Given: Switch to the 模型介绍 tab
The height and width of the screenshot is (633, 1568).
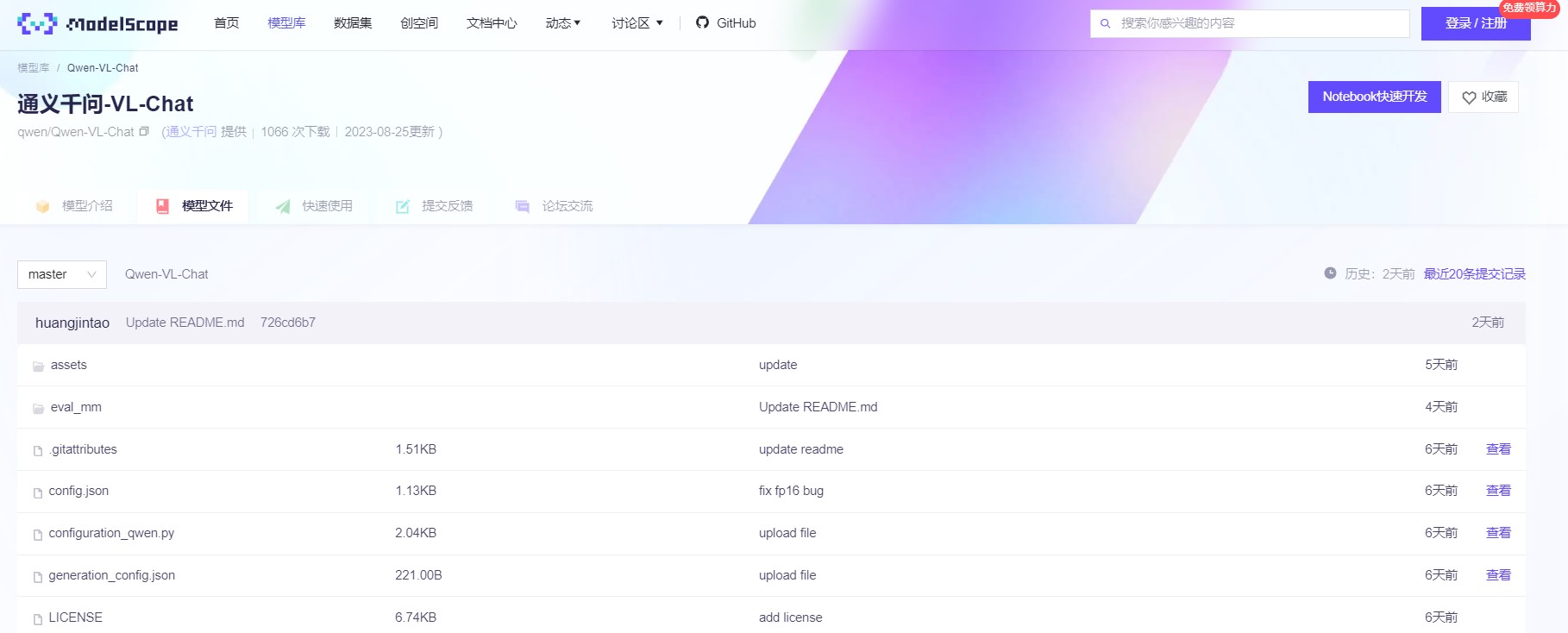Looking at the screenshot, I should pyautogui.click(x=74, y=206).
